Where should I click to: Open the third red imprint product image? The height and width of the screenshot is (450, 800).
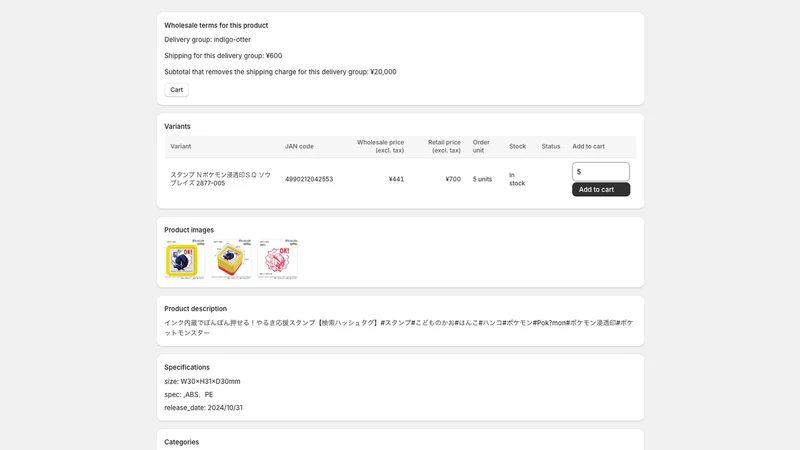[278, 259]
